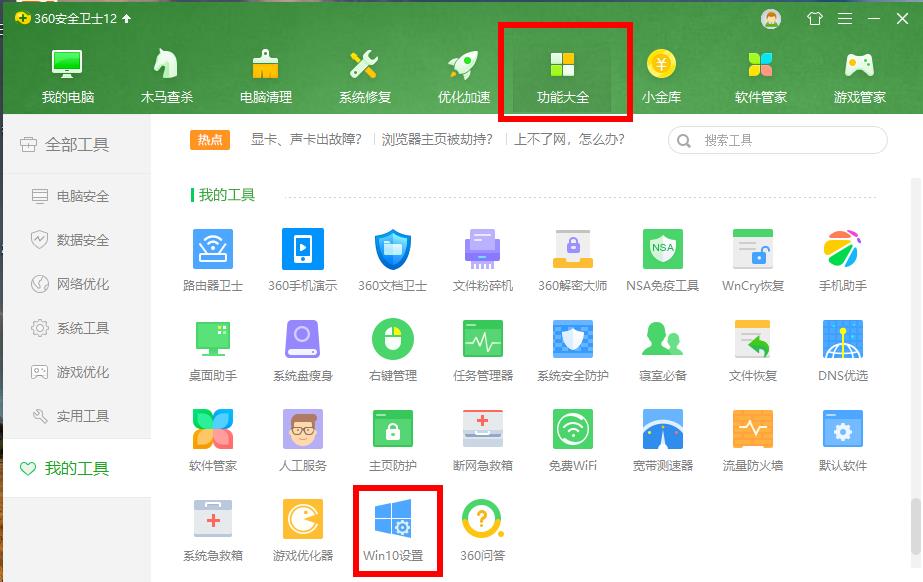Click the user avatar icon
Viewport: 923px width, 582px height.
tap(771, 19)
